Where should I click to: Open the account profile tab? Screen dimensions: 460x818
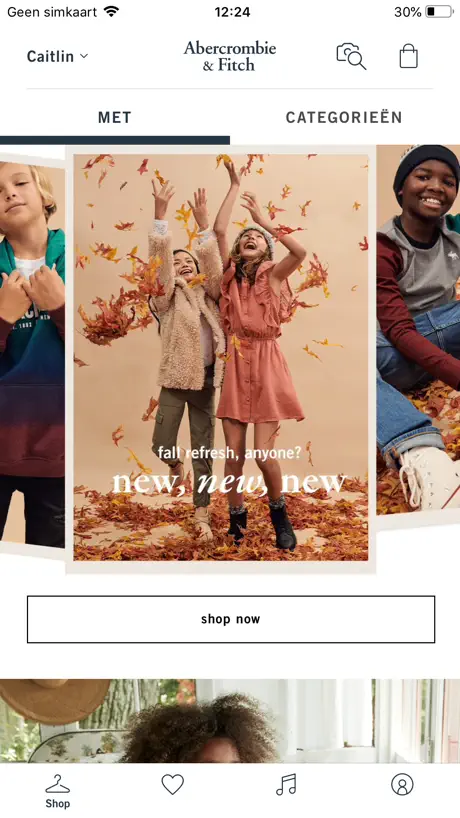point(402,784)
